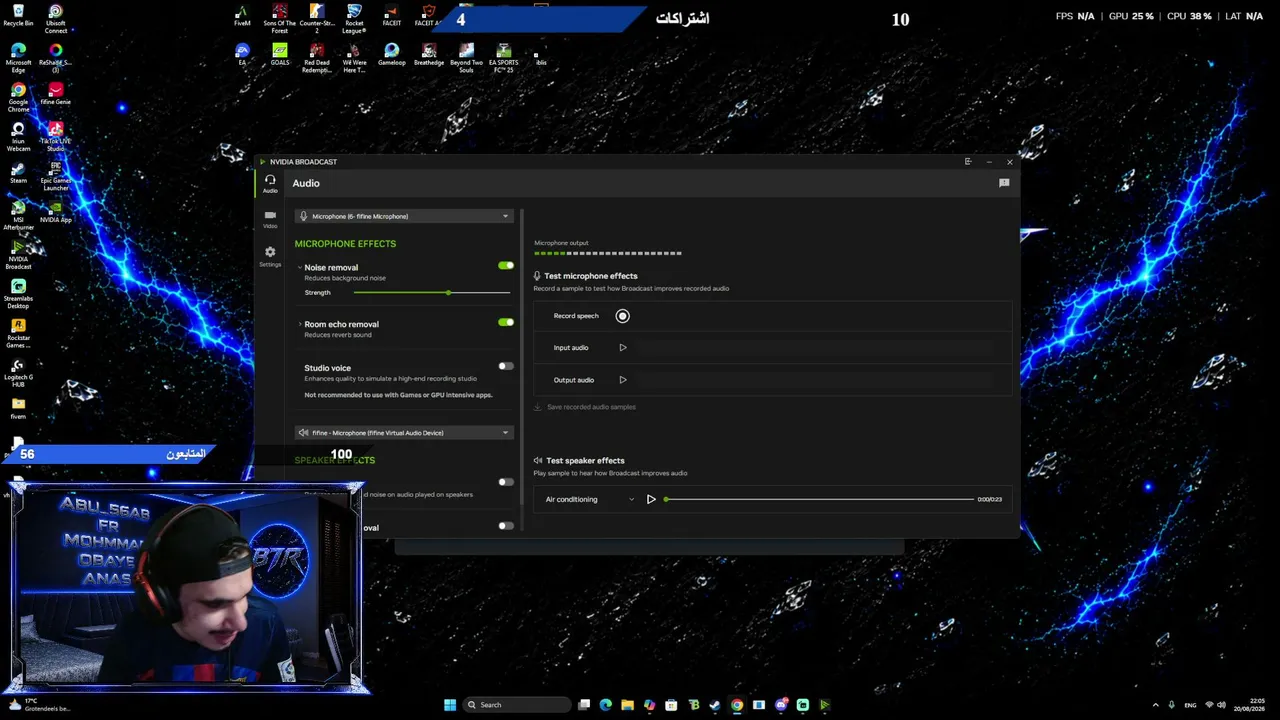Select the EA SPORTS FC 25 icon
This screenshot has height=720, width=1280.
point(504,58)
